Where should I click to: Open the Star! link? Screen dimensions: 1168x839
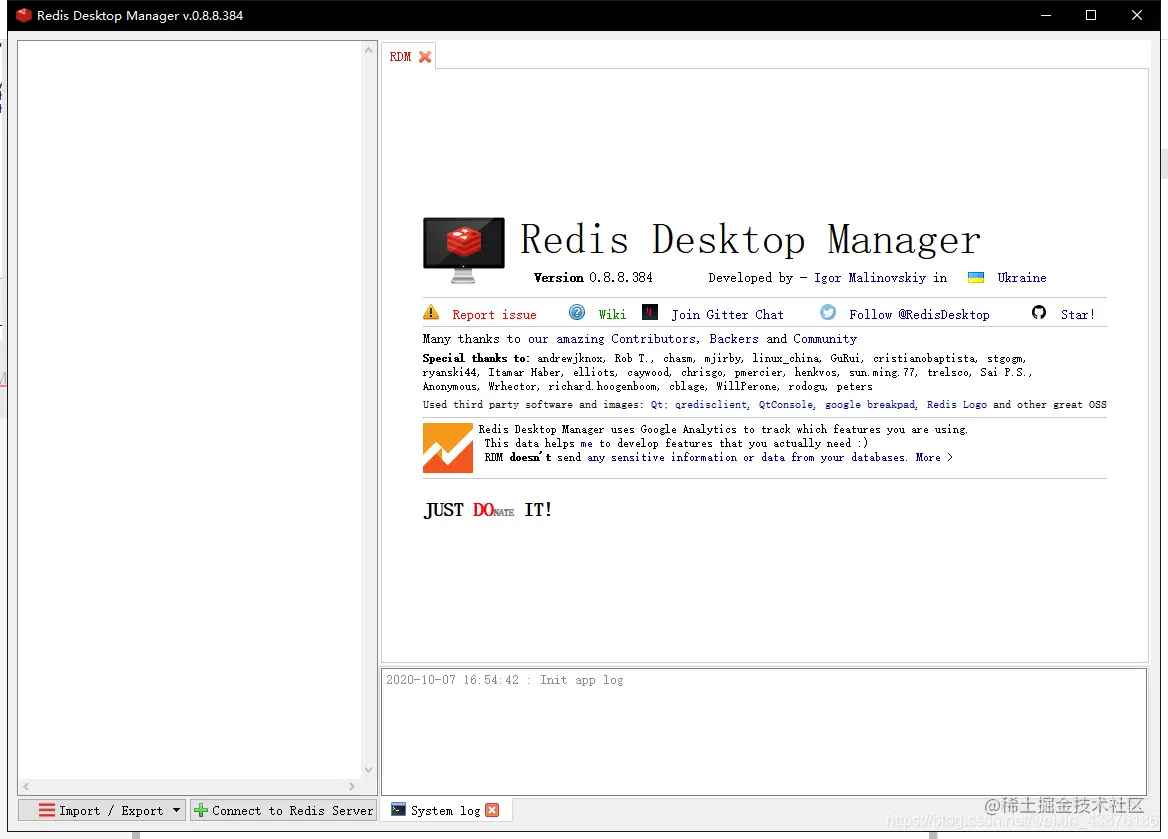(1077, 314)
